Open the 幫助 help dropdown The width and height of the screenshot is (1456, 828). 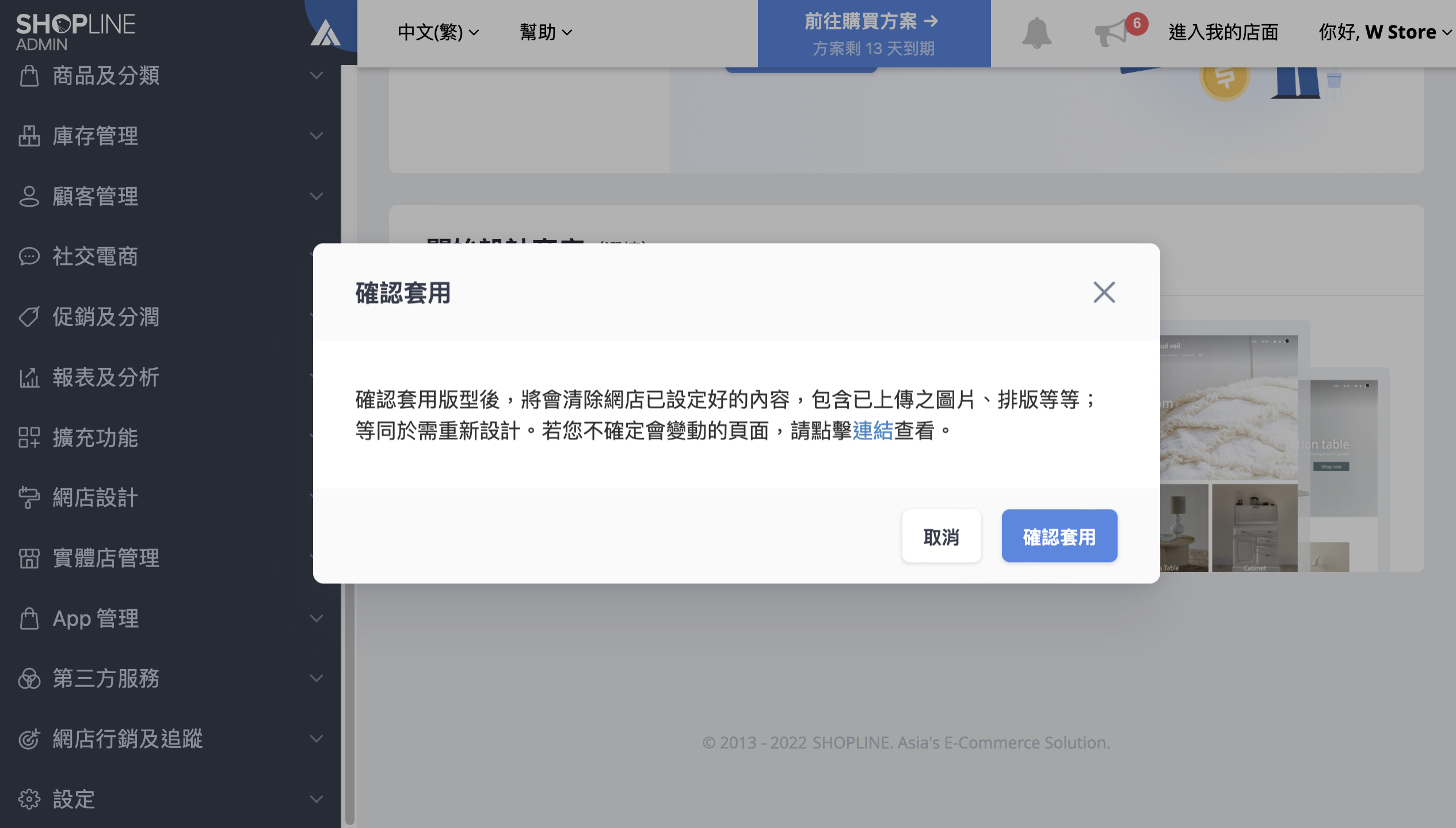(x=546, y=33)
